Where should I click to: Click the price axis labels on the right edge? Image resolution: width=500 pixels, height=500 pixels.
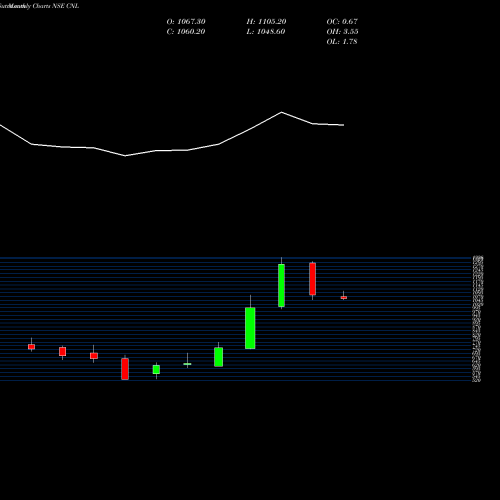pyautogui.click(x=477, y=319)
